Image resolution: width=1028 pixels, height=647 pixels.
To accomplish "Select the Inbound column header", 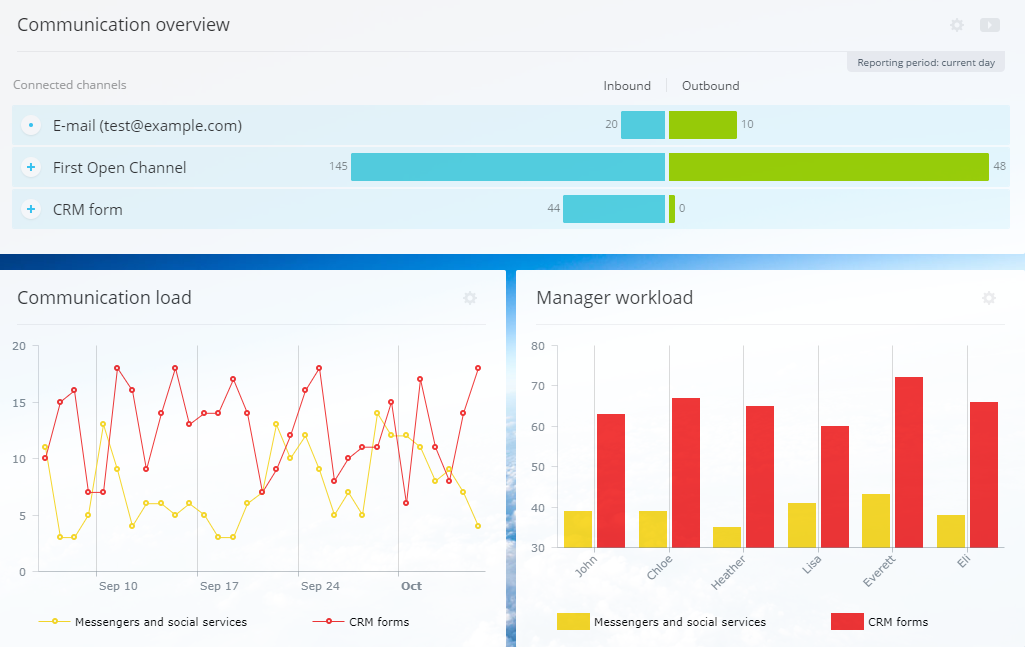I will point(627,86).
